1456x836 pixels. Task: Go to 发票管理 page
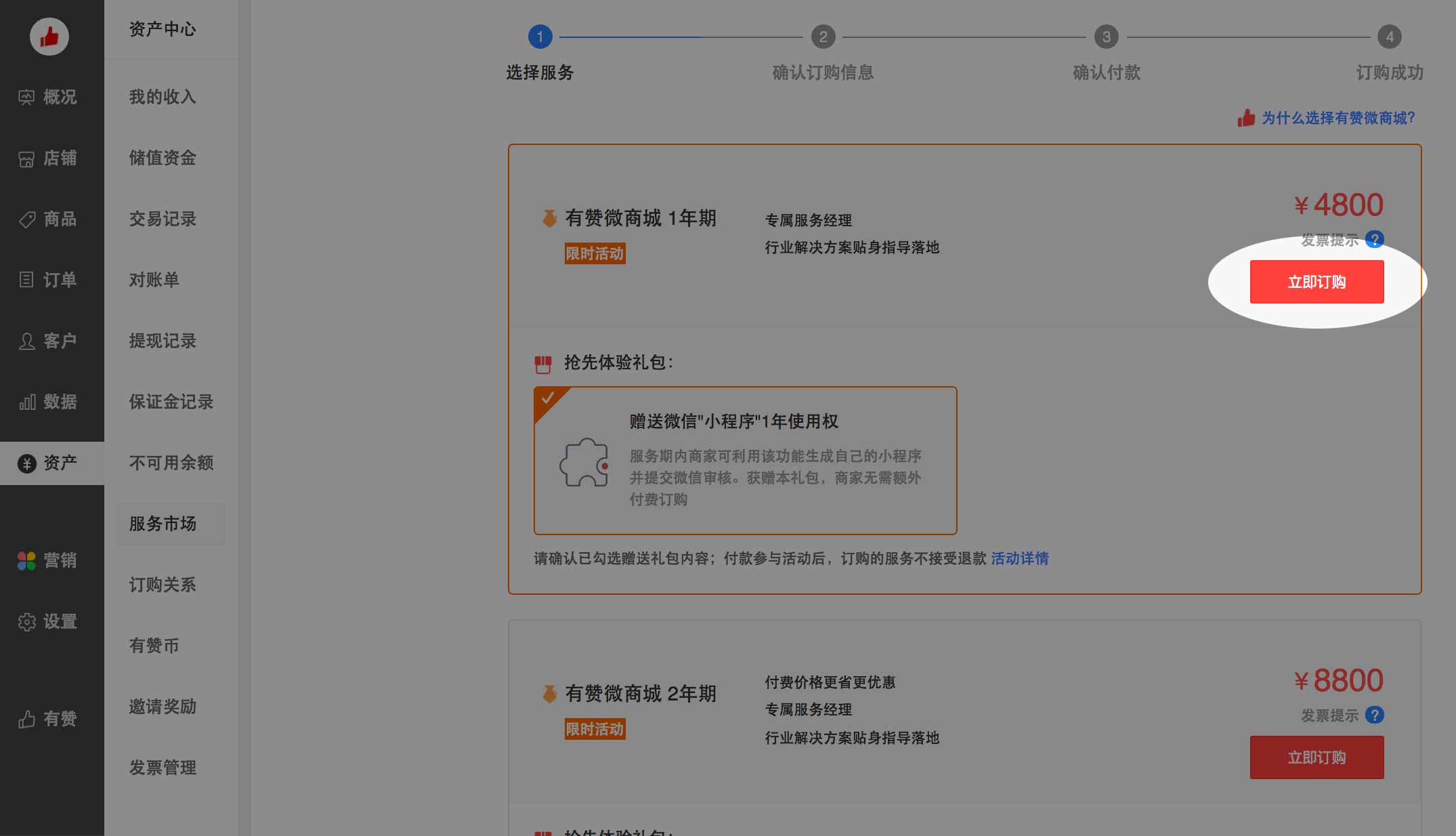point(163,768)
